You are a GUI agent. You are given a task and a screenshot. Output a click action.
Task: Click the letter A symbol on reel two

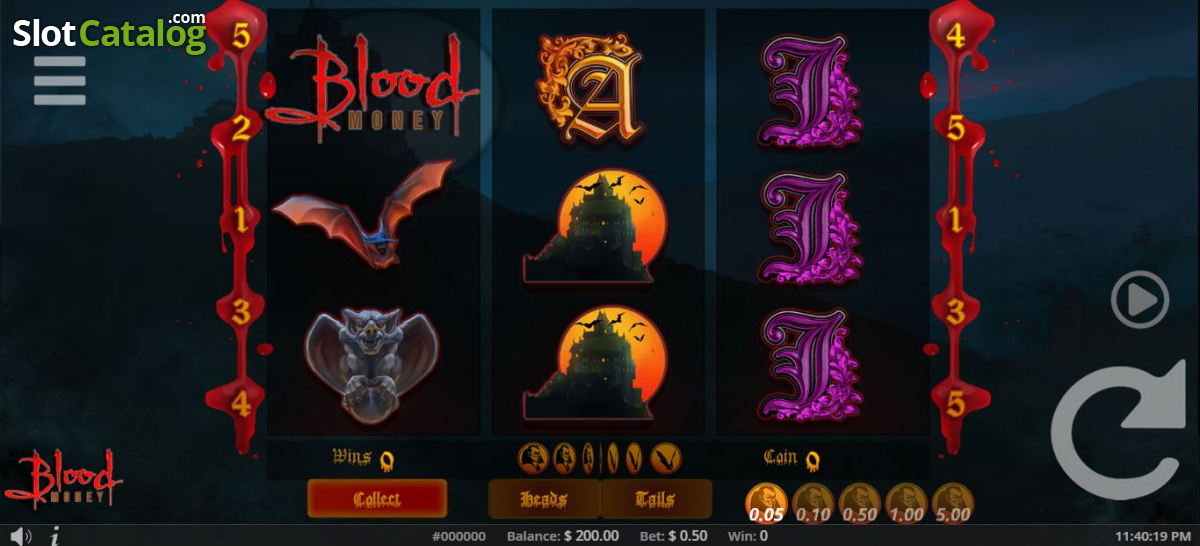coord(590,88)
